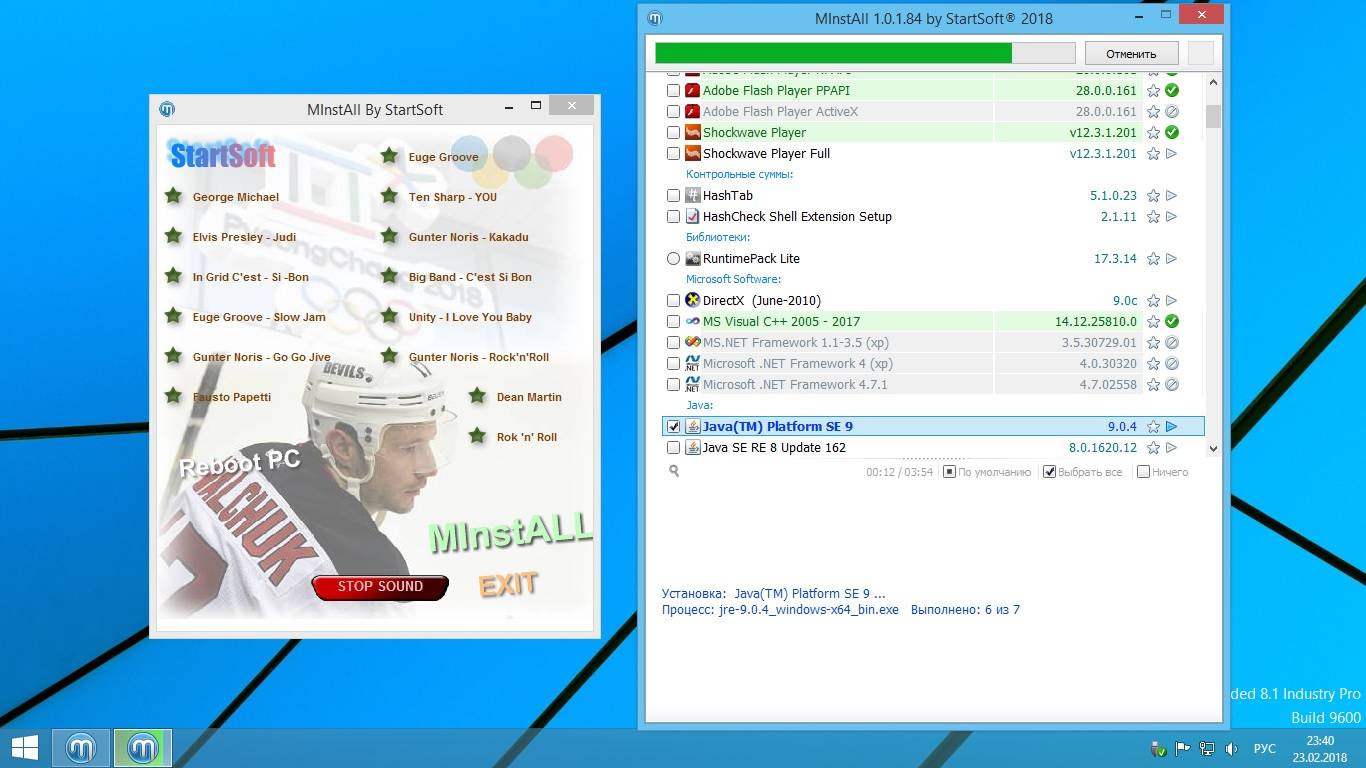Screen dimensions: 1366x768
Task: Click the star icon for RuntimePack Lite
Action: 1153,258
